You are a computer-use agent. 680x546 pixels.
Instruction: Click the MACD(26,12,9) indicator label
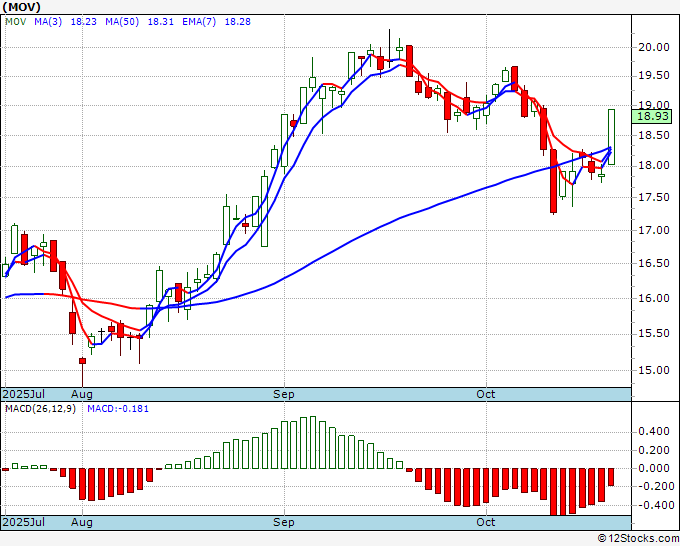pos(40,409)
